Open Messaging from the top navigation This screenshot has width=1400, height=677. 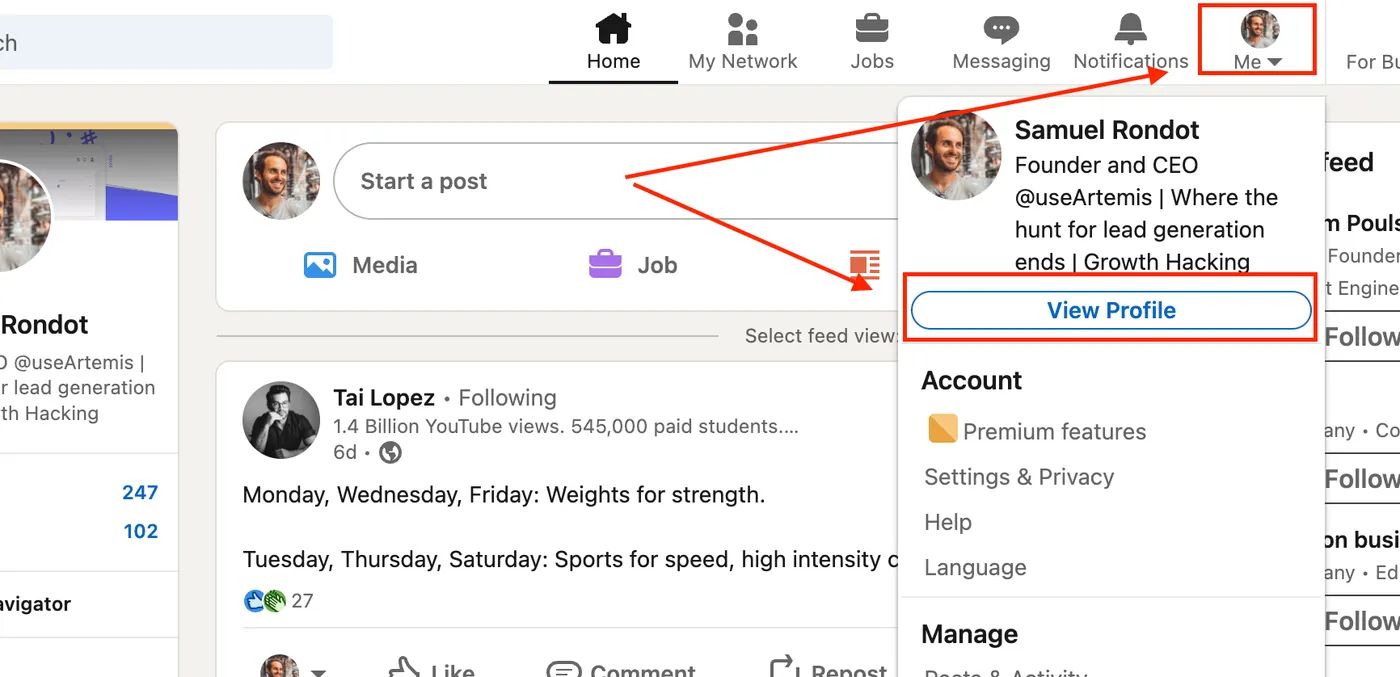coord(1001,43)
